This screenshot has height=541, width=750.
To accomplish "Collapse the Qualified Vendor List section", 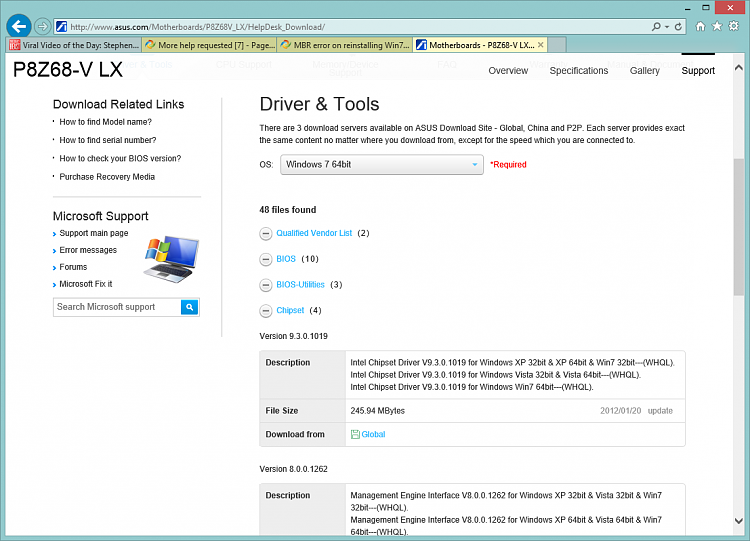I will (x=265, y=233).
